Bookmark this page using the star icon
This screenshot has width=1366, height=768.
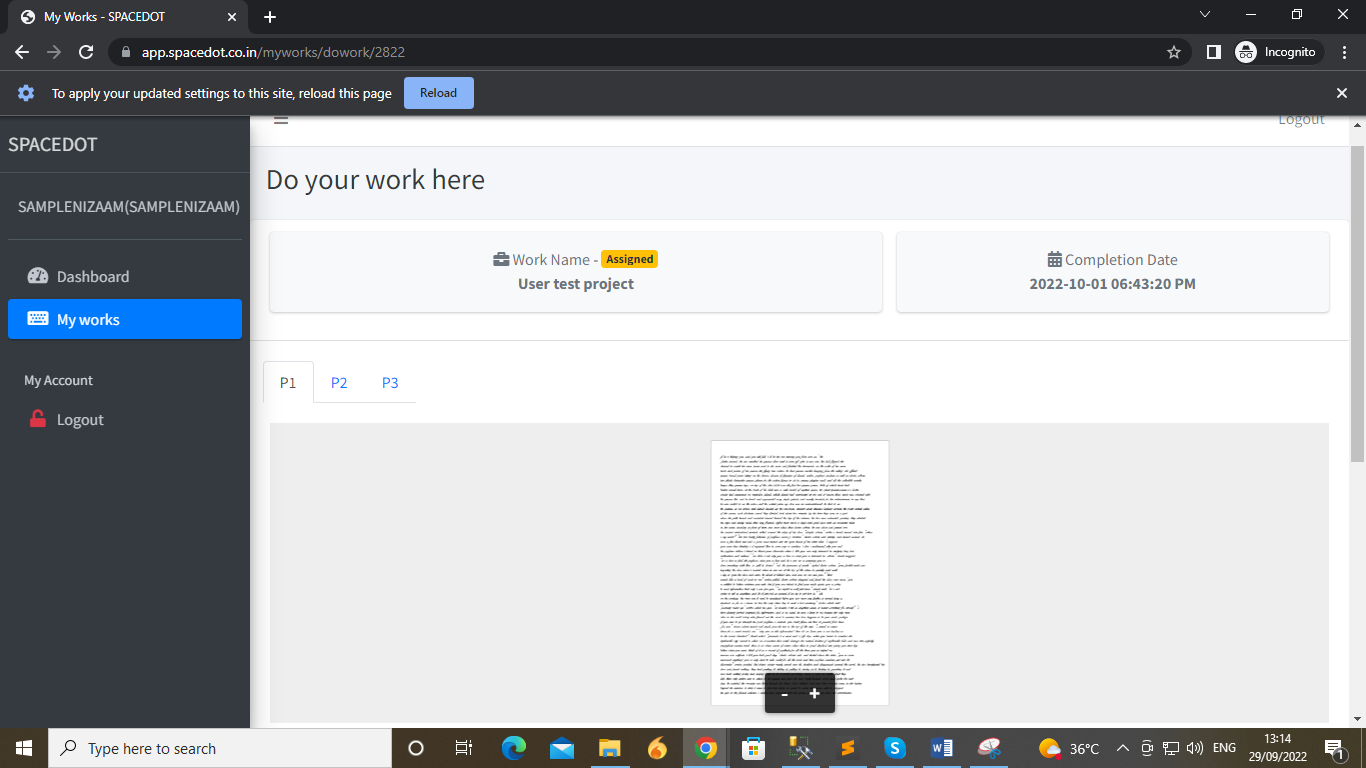click(1173, 51)
